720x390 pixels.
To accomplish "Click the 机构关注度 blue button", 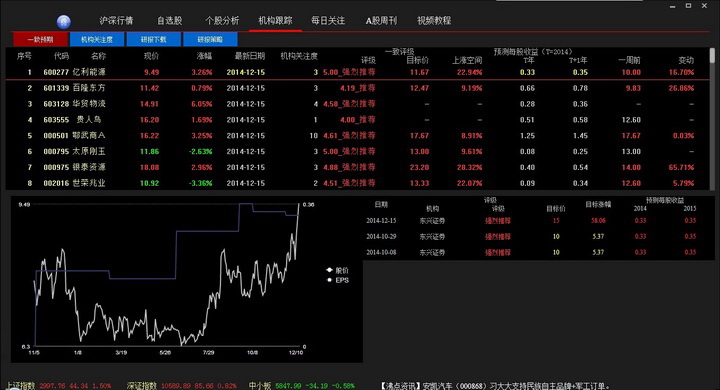I will point(97,40).
